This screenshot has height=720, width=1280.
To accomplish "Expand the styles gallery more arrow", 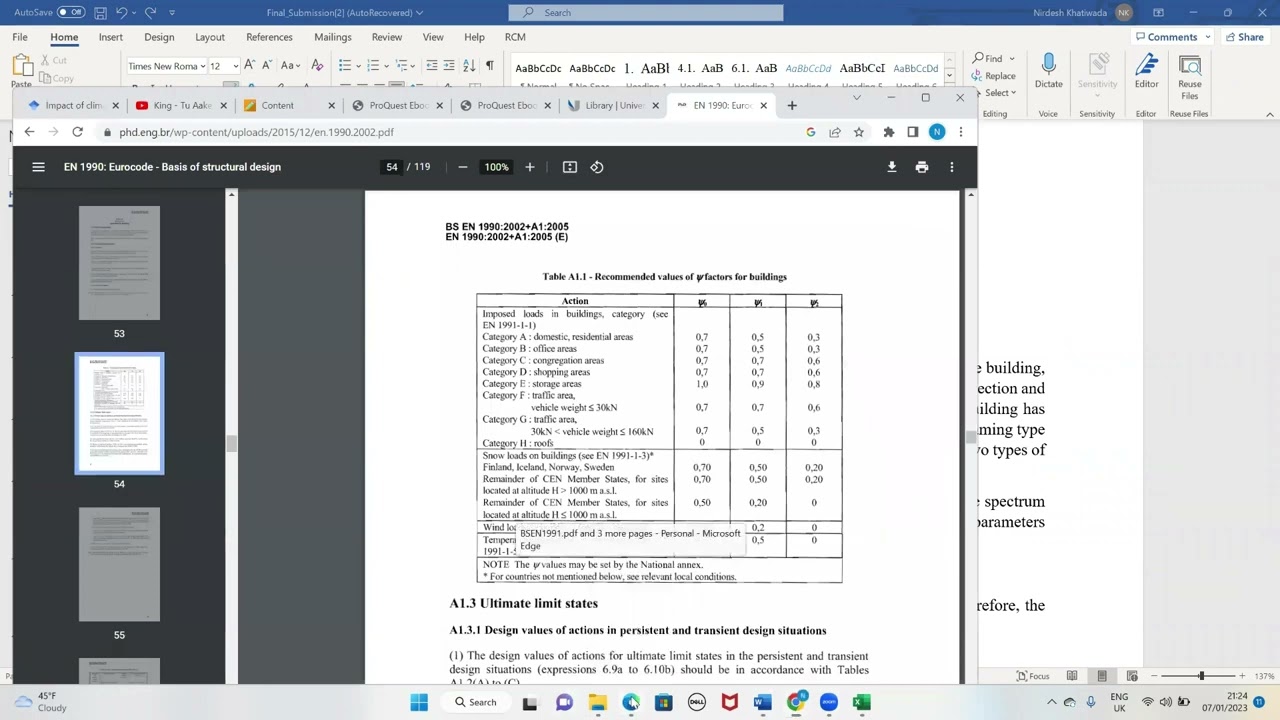I will 949,77.
